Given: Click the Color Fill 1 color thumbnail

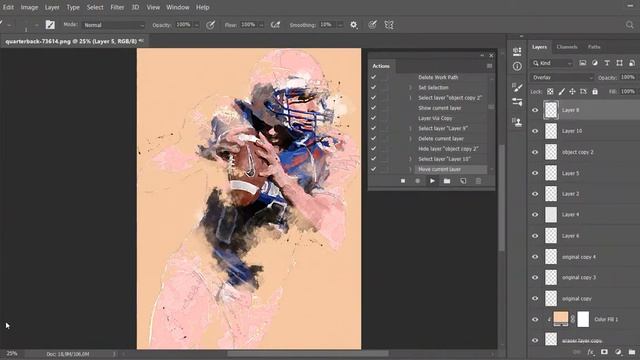Looking at the screenshot, I should (x=560, y=319).
